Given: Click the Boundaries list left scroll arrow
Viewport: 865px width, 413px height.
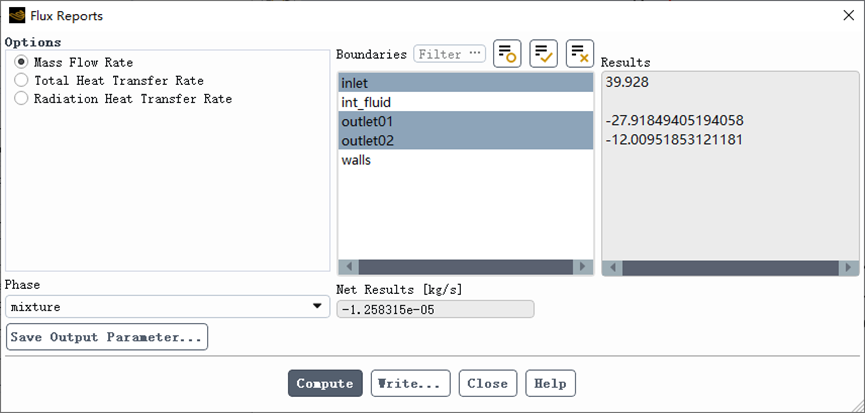Looking at the screenshot, I should pos(349,267).
